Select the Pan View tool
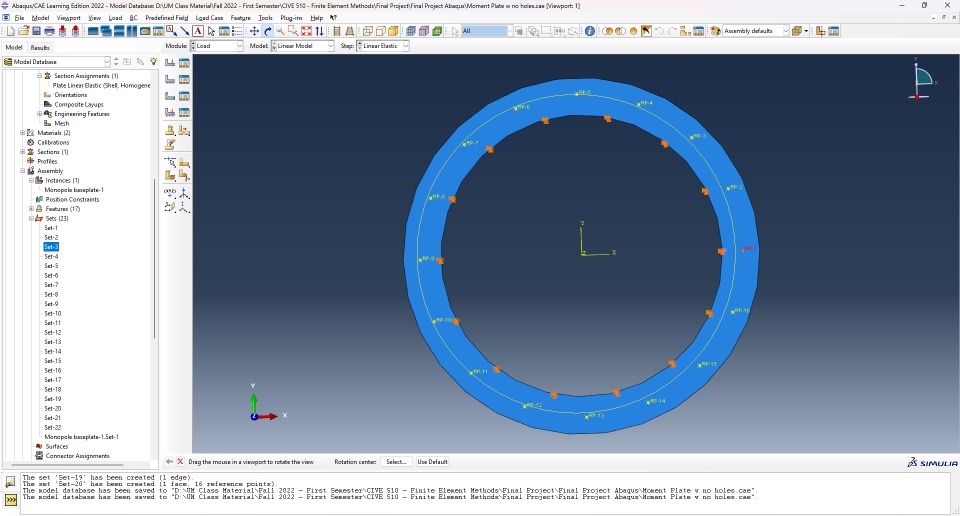960x516 pixels. (254, 31)
